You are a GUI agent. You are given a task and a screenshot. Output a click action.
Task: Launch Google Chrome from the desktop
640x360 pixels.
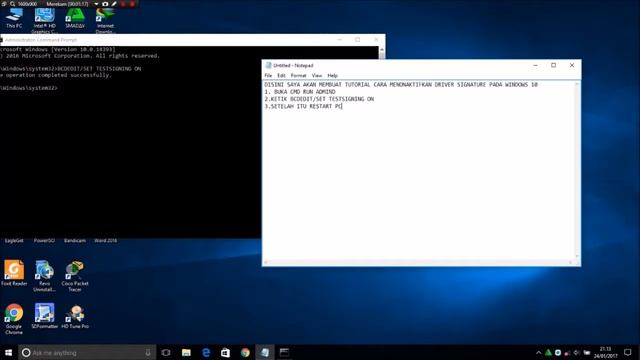pyautogui.click(x=14, y=319)
